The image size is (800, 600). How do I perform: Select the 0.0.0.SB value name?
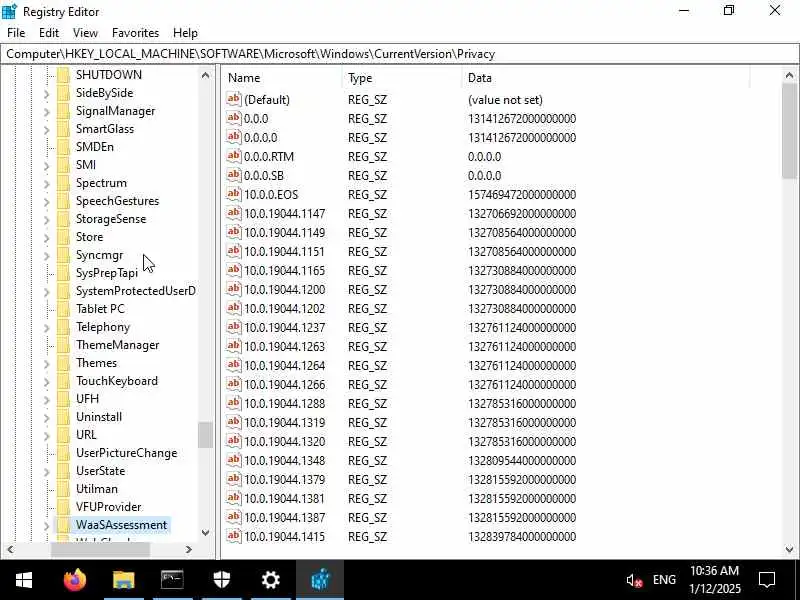point(264,176)
